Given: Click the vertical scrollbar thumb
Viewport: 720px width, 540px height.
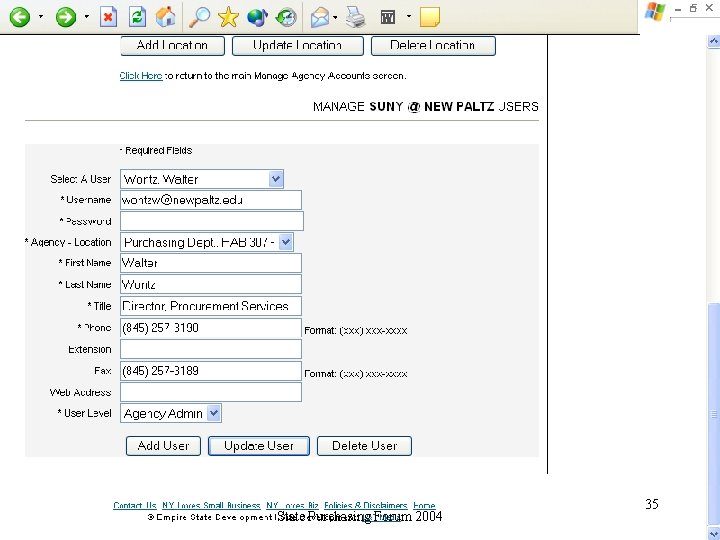Looking at the screenshot, I should pos(714,413).
